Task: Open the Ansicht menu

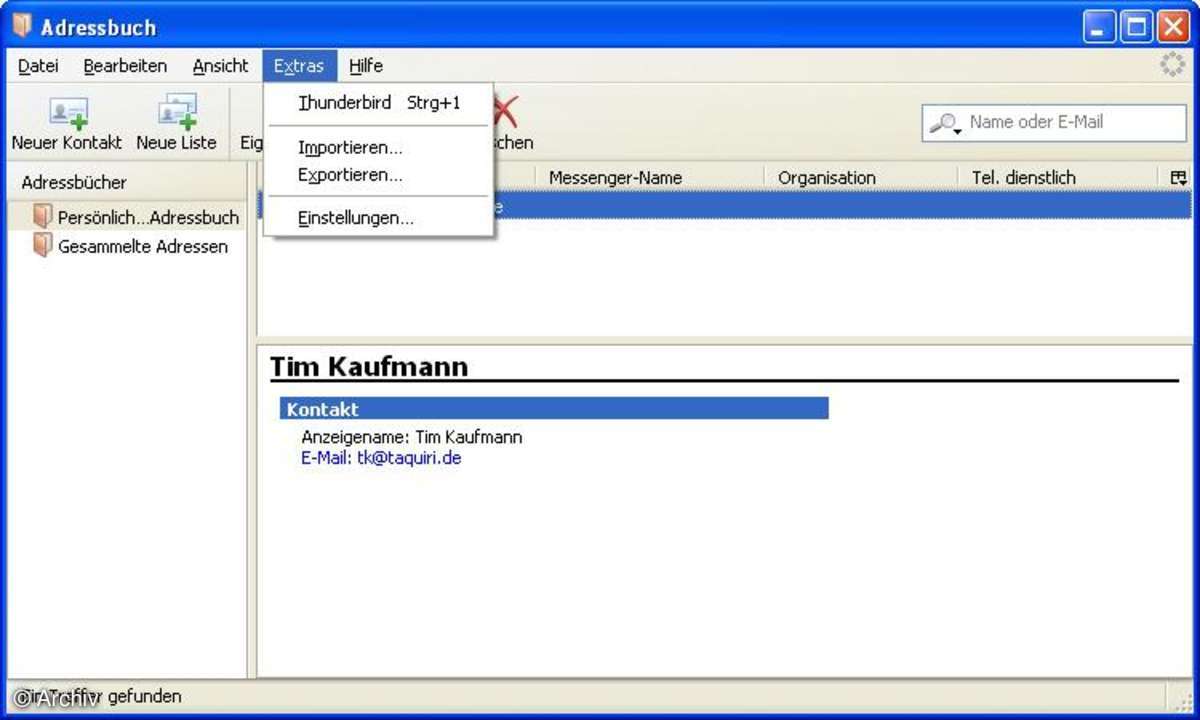Action: tap(220, 66)
